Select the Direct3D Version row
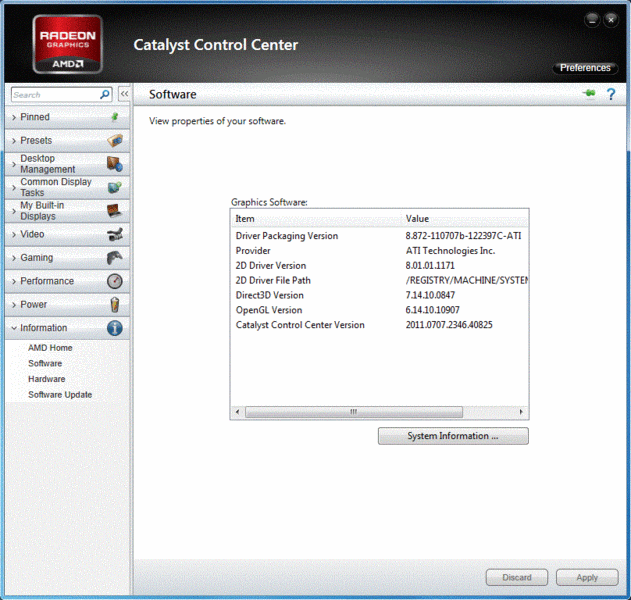Image resolution: width=631 pixels, height=600 pixels. (x=379, y=295)
